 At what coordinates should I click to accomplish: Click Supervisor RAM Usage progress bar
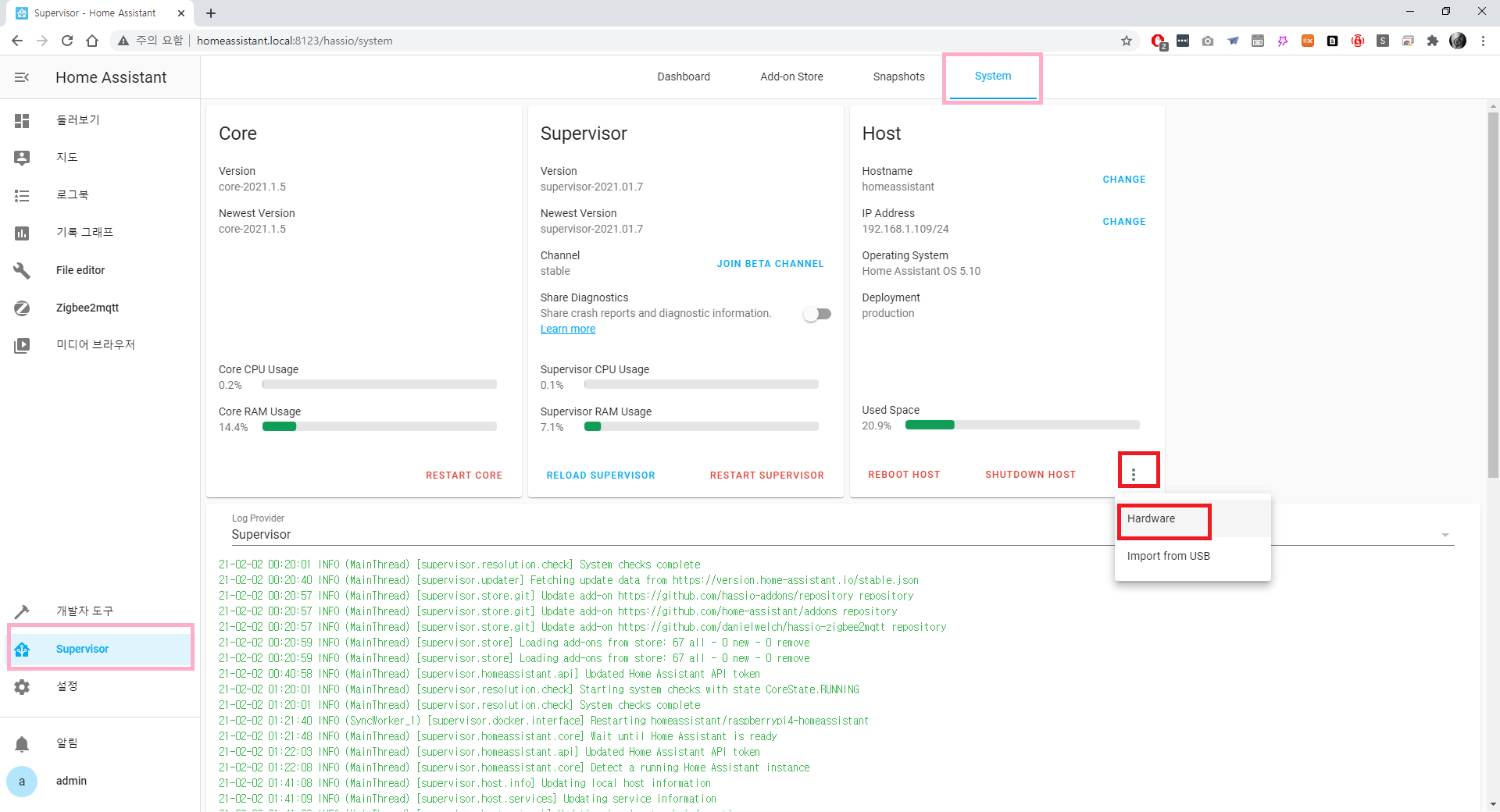702,426
